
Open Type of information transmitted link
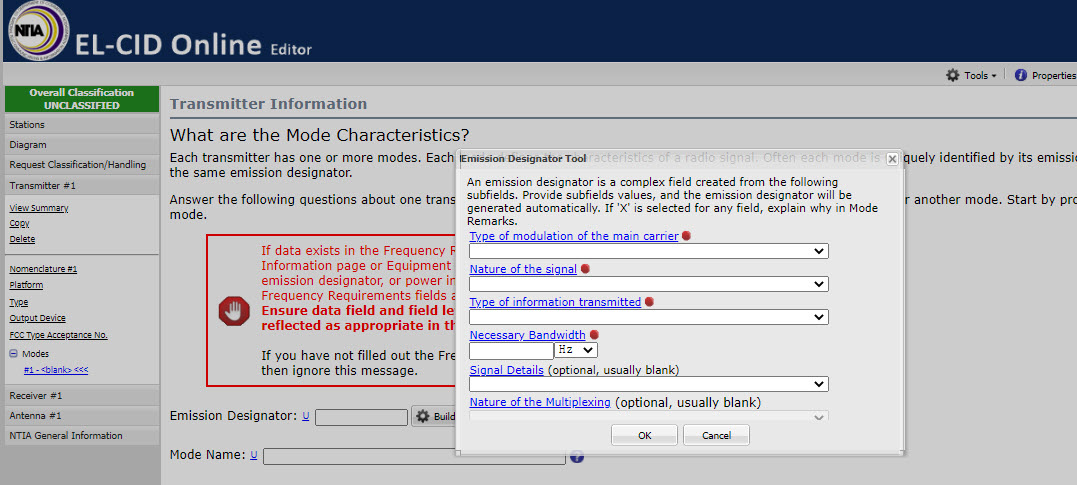(555, 302)
